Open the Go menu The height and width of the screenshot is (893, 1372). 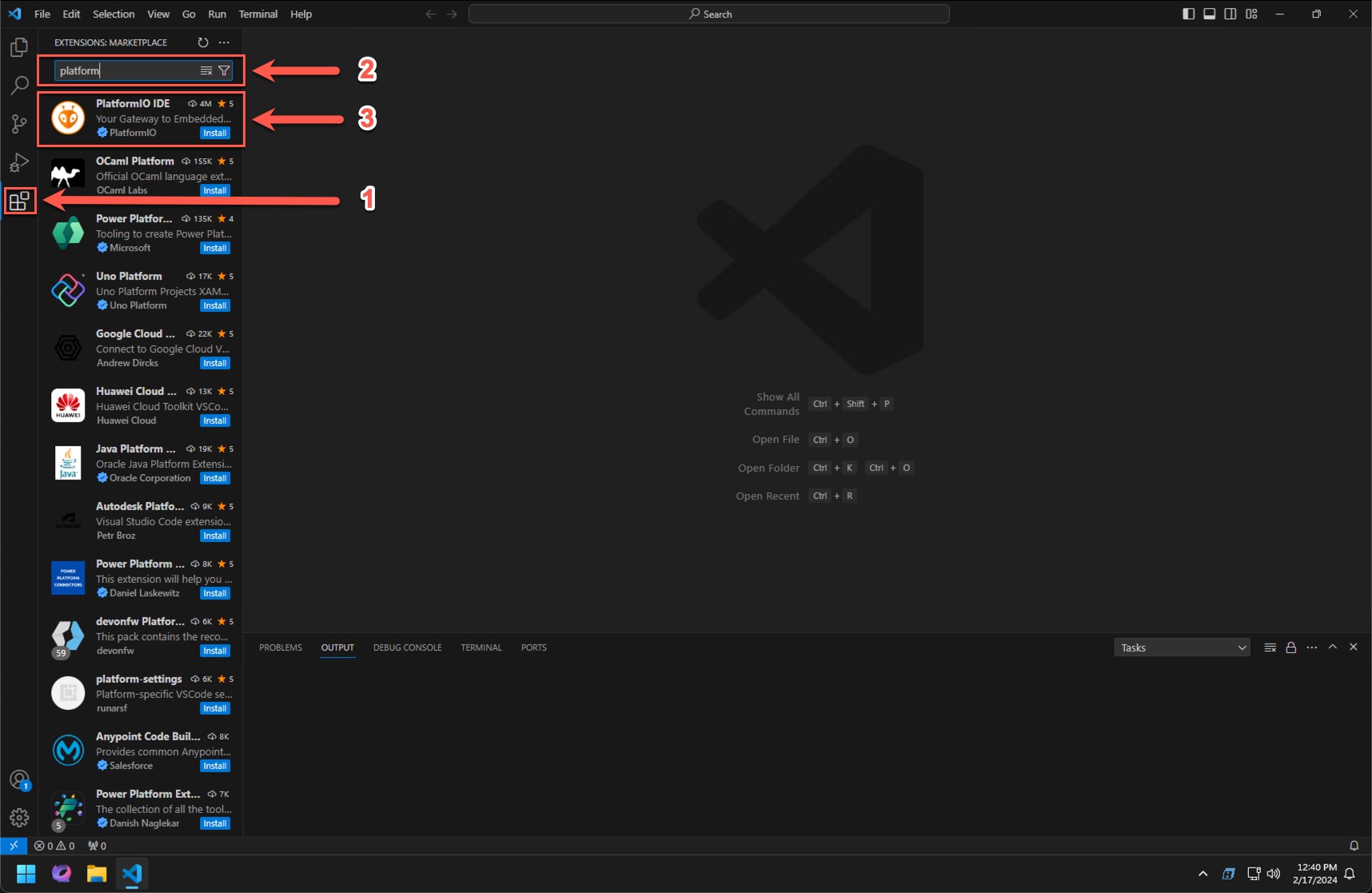[189, 14]
